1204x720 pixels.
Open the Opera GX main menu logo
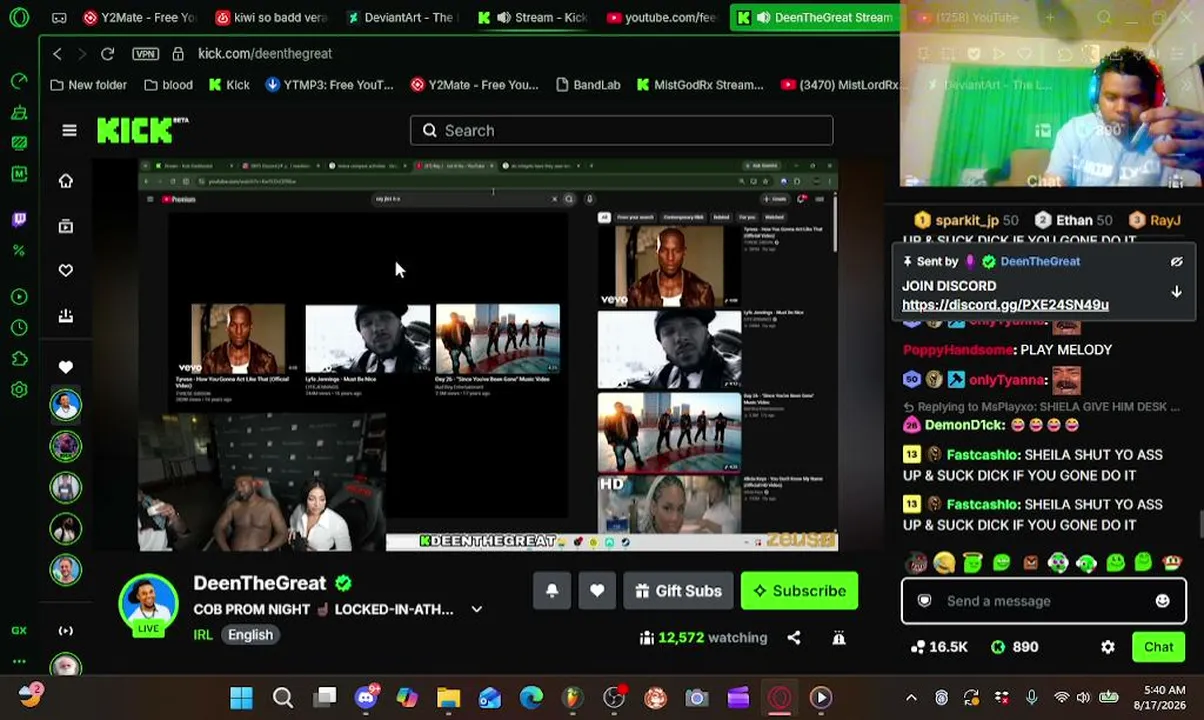pyautogui.click(x=19, y=17)
